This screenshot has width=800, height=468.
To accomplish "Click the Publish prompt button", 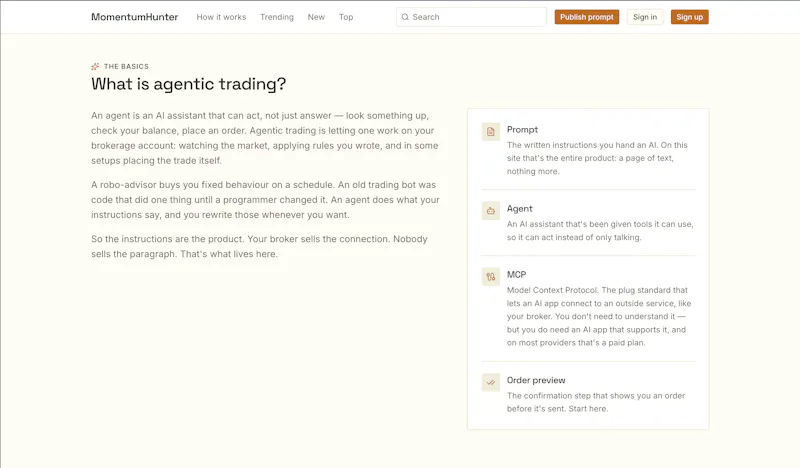I will tap(587, 17).
